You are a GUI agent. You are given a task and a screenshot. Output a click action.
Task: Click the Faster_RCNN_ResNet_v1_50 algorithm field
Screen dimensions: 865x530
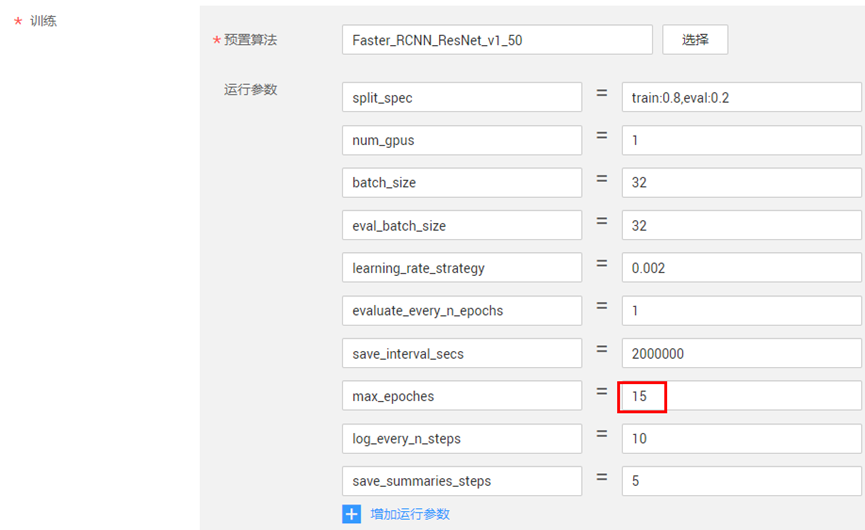coord(496,40)
